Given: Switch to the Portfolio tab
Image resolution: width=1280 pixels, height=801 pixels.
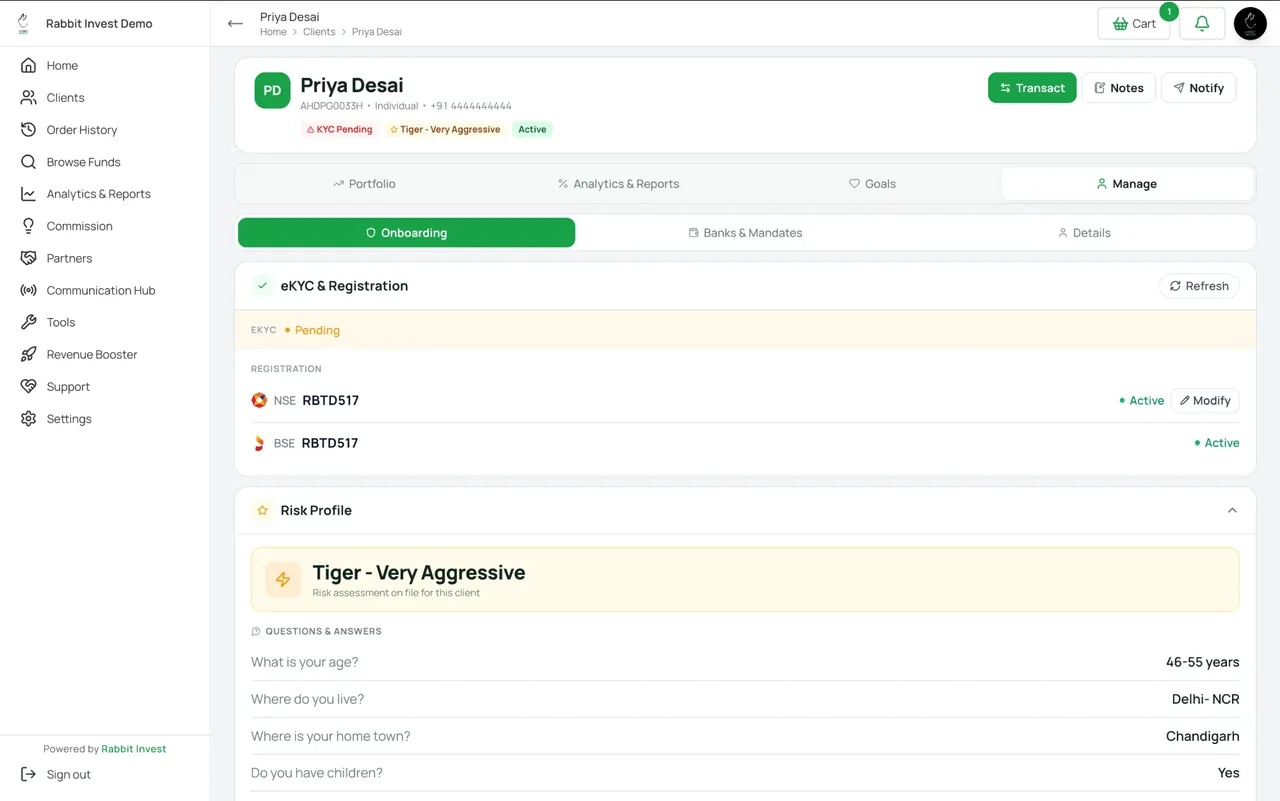Looking at the screenshot, I should point(364,184).
